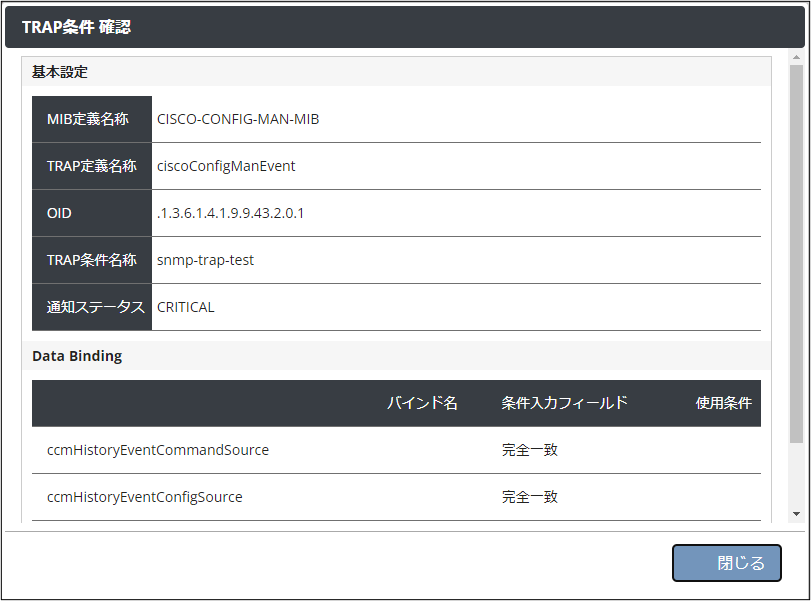Click the バインド名 column header
Screen dimensions: 811x601
422,403
